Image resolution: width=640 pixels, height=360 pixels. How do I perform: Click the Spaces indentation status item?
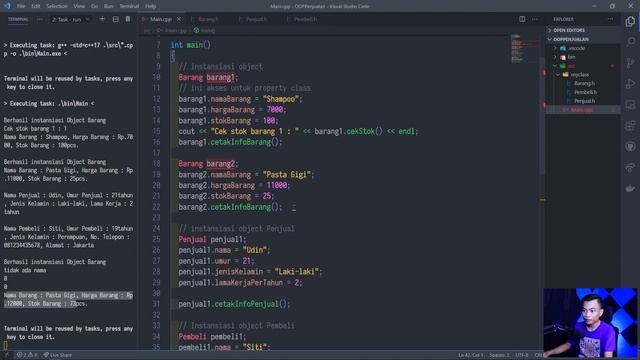click(499, 355)
